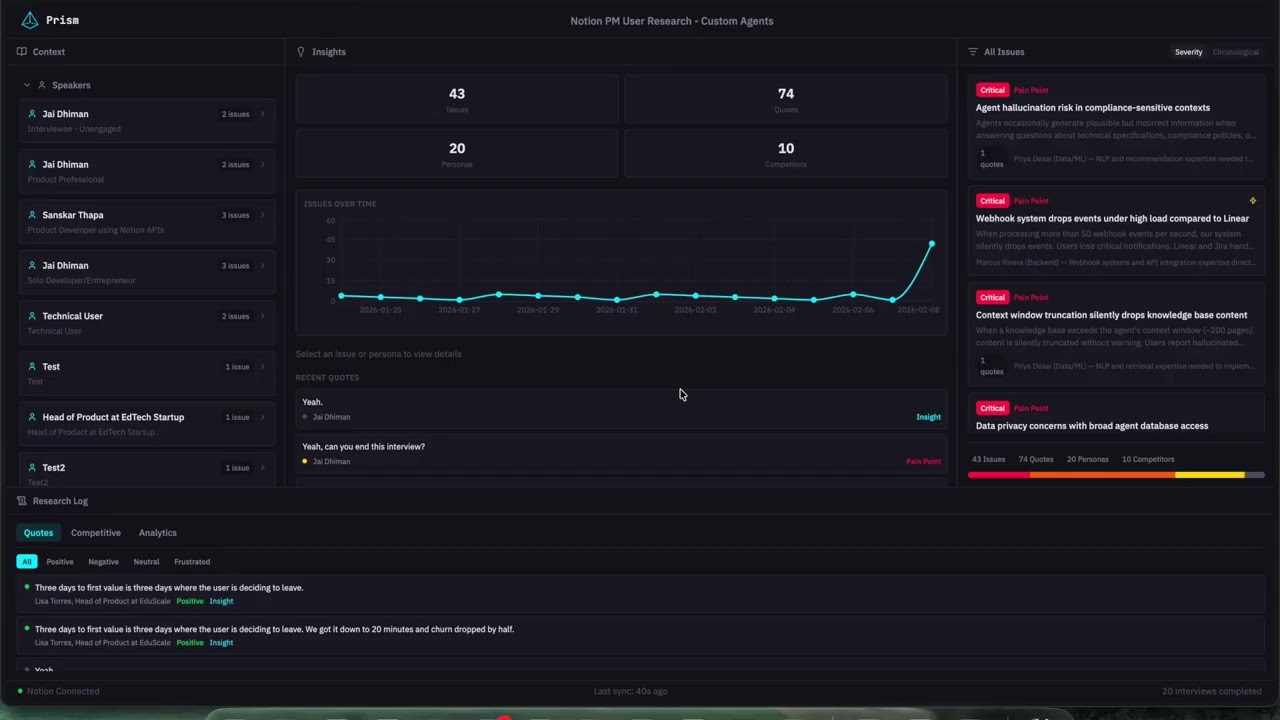Screen dimensions: 1280x720
Task: Click "10 Competitors" in issues summary footer
Action: [x=1148, y=459]
